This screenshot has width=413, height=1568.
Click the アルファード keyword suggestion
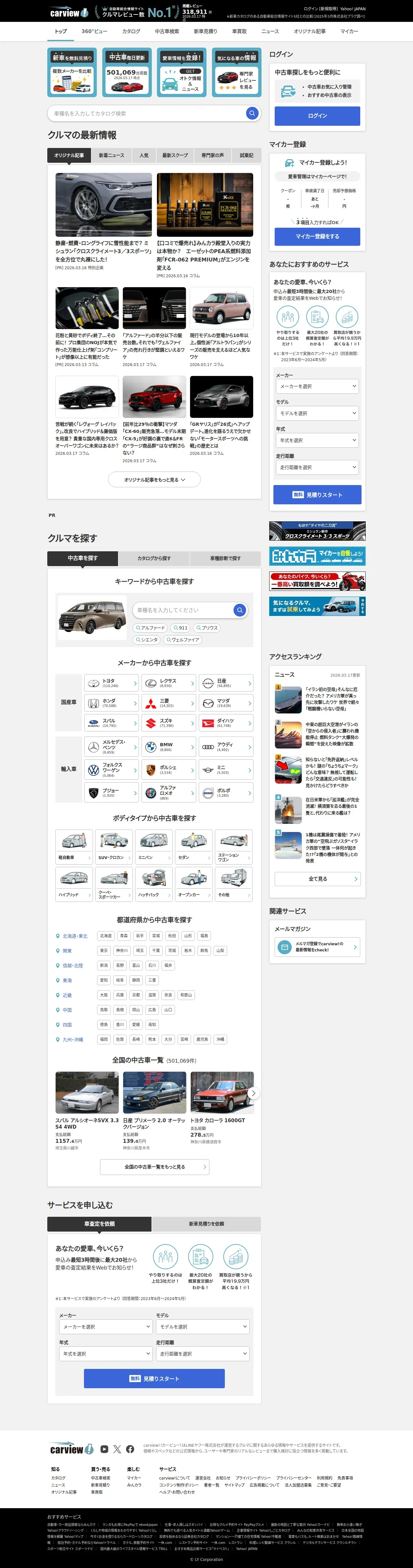[x=150, y=628]
